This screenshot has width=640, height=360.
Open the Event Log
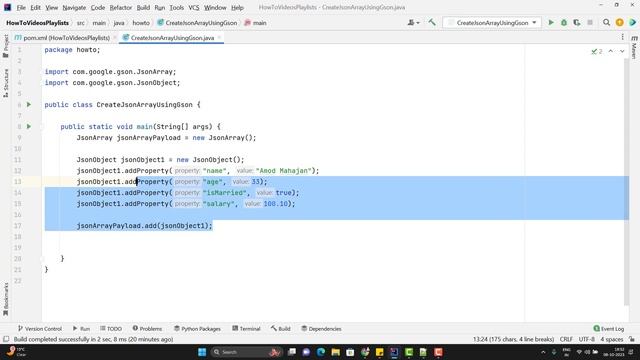609,329
